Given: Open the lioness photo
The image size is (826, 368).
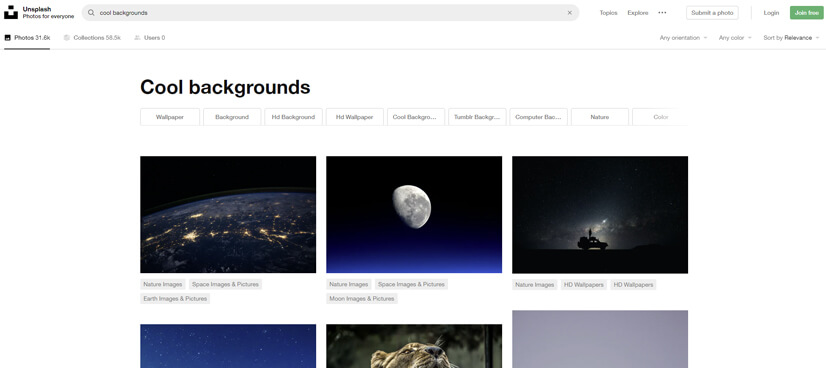Looking at the screenshot, I should (x=414, y=346).
